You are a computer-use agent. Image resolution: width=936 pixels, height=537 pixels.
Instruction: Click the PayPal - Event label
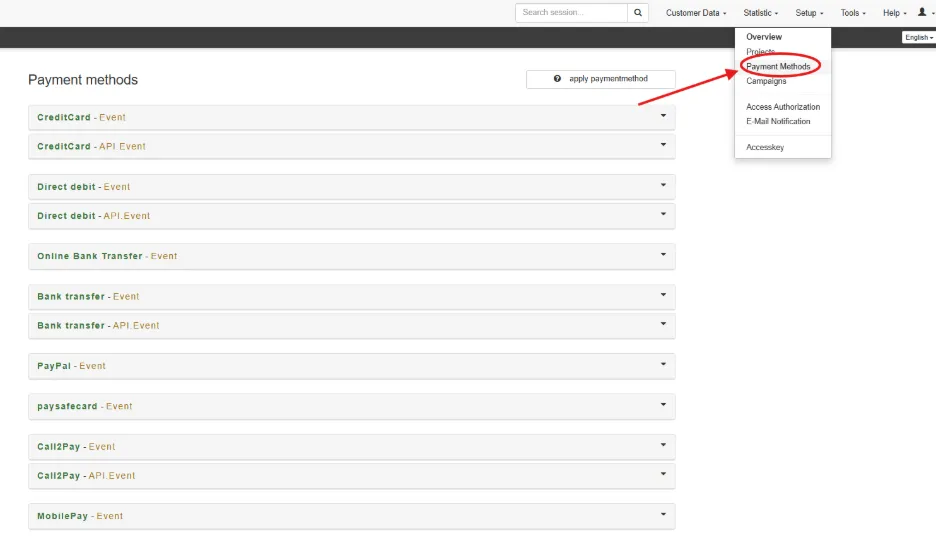click(72, 366)
